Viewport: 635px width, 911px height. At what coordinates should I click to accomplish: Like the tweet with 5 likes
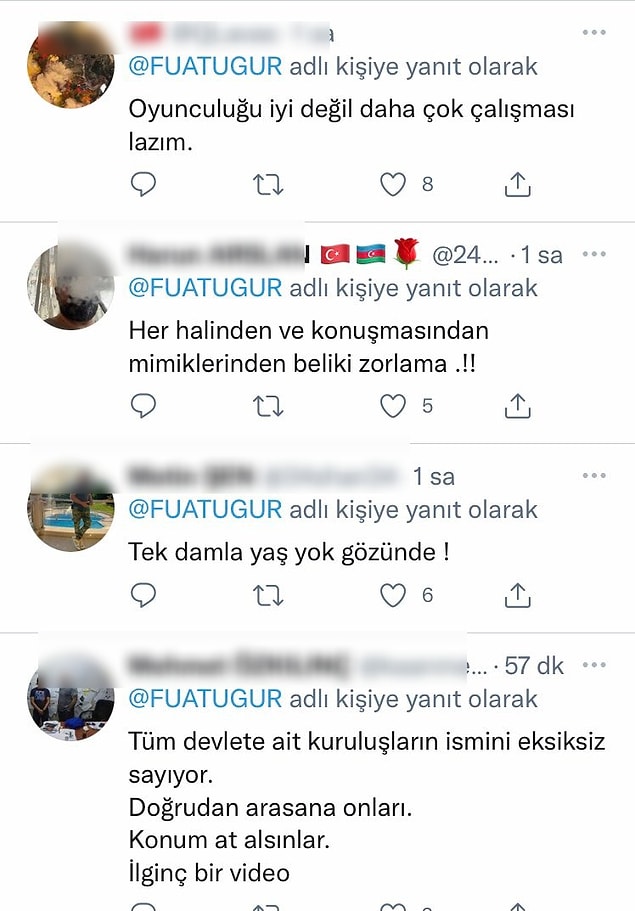[393, 406]
